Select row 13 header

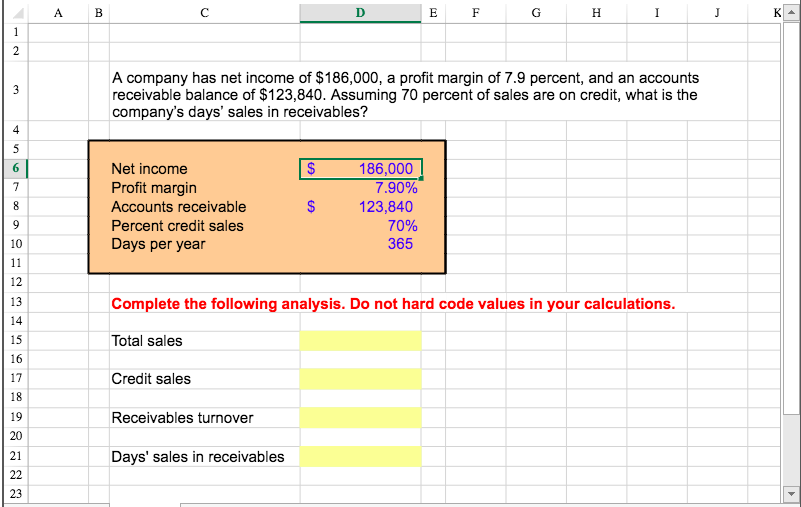[x=16, y=302]
